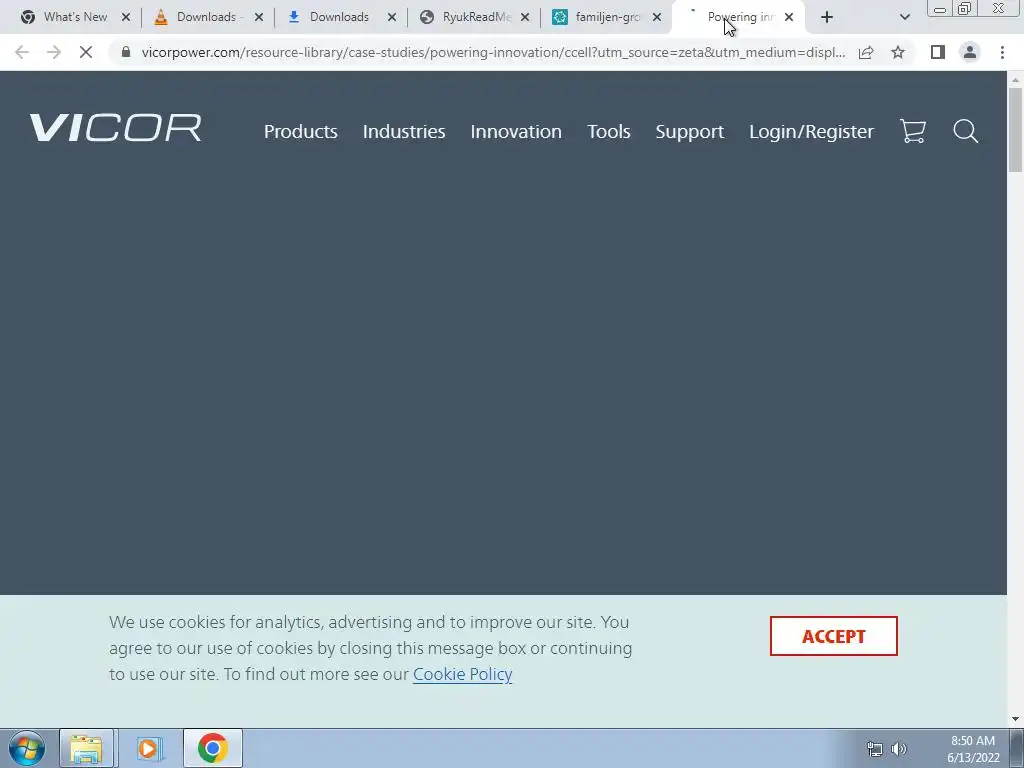Close the VLC Downloads tab
Screen dimensions: 1024x768
point(259,17)
